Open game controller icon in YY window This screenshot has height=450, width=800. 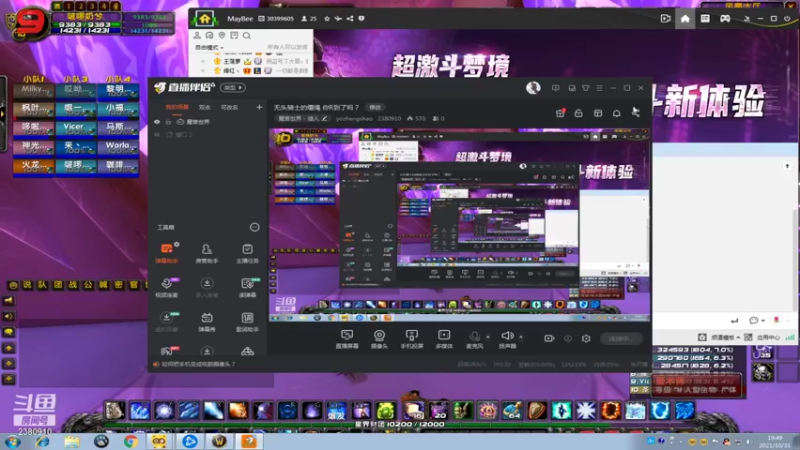tap(725, 18)
